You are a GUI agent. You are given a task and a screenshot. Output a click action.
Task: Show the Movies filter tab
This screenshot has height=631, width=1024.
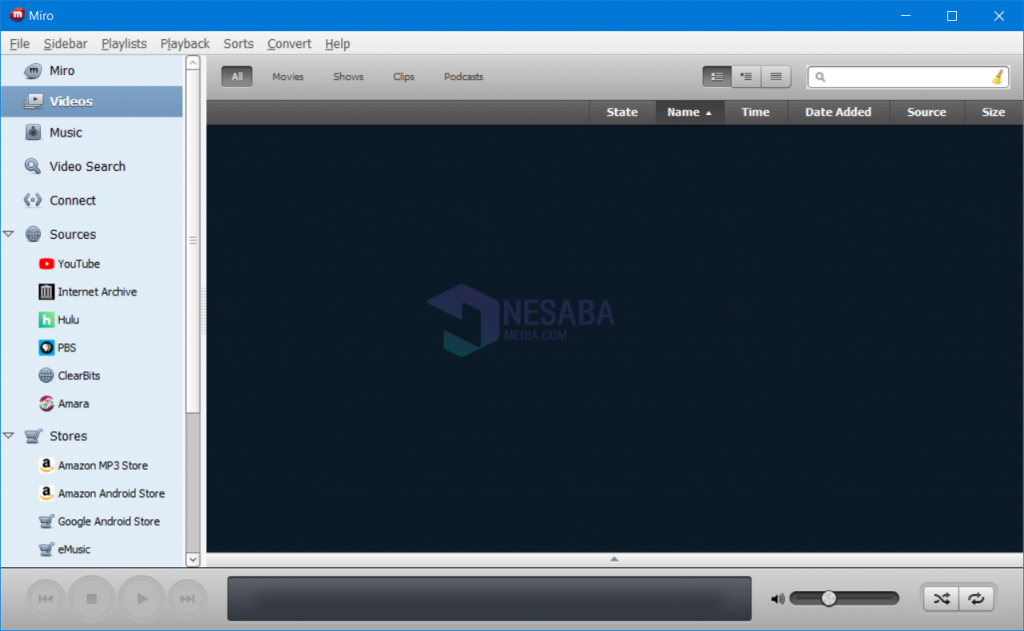[x=288, y=77]
